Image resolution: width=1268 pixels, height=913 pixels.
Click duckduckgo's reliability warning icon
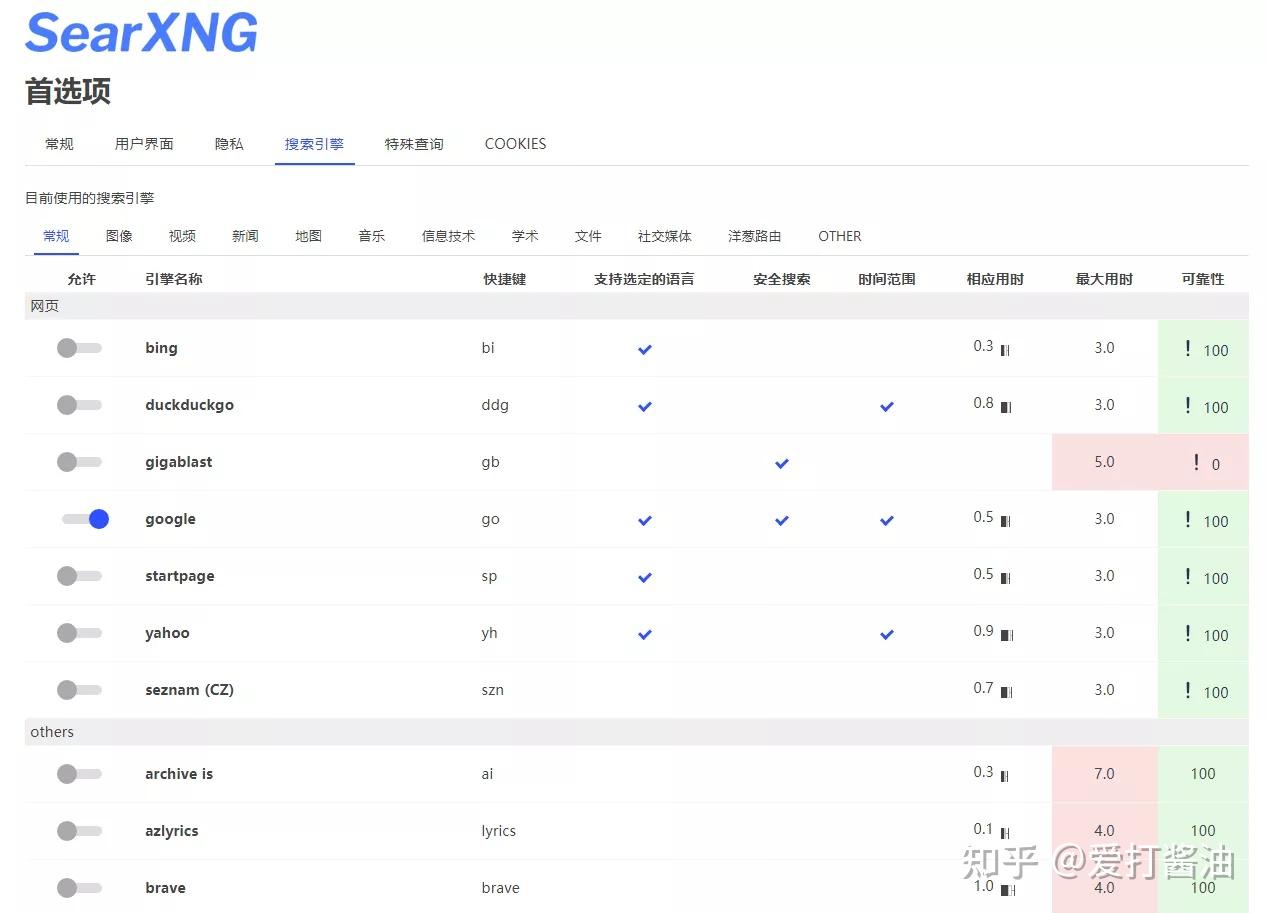(1188, 405)
